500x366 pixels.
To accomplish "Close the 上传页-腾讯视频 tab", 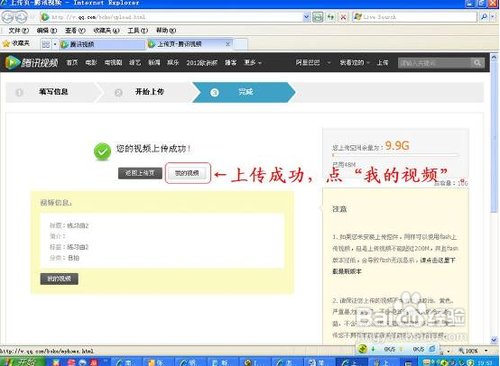I will (228, 44).
